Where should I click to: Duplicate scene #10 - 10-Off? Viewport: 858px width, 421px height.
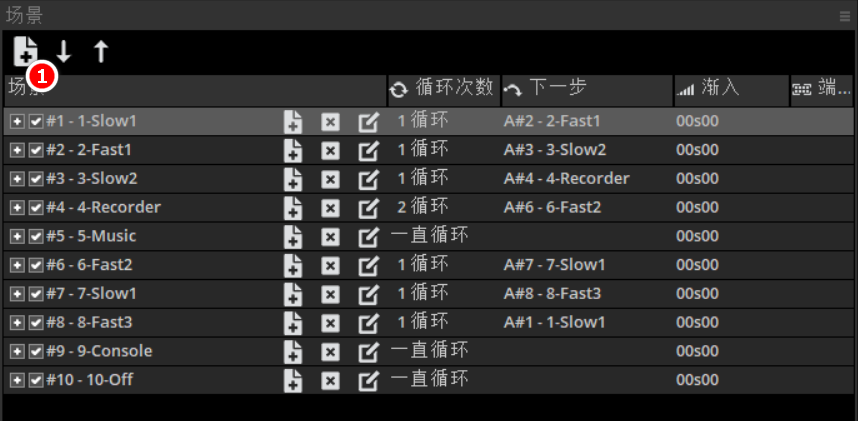(292, 381)
